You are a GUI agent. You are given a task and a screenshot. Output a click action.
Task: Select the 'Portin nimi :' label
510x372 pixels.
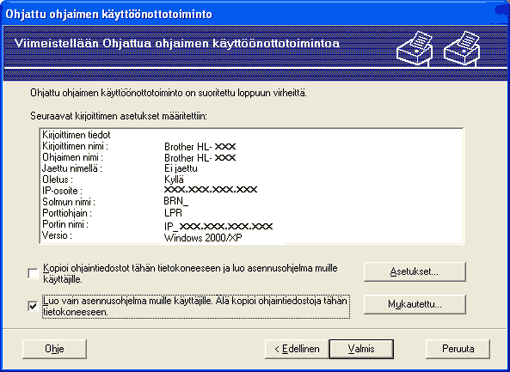pyautogui.click(x=65, y=224)
